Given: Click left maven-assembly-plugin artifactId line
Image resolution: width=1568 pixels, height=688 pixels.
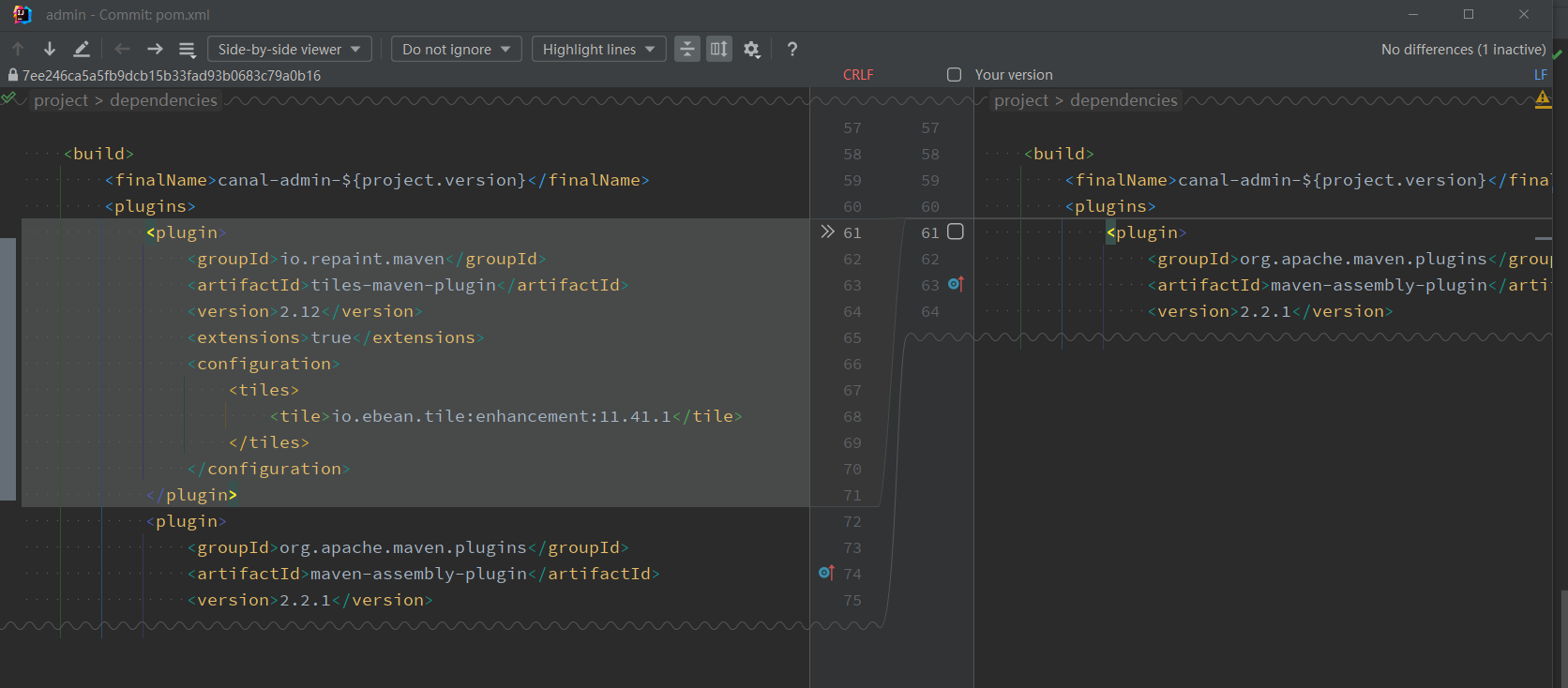Looking at the screenshot, I should (423, 574).
